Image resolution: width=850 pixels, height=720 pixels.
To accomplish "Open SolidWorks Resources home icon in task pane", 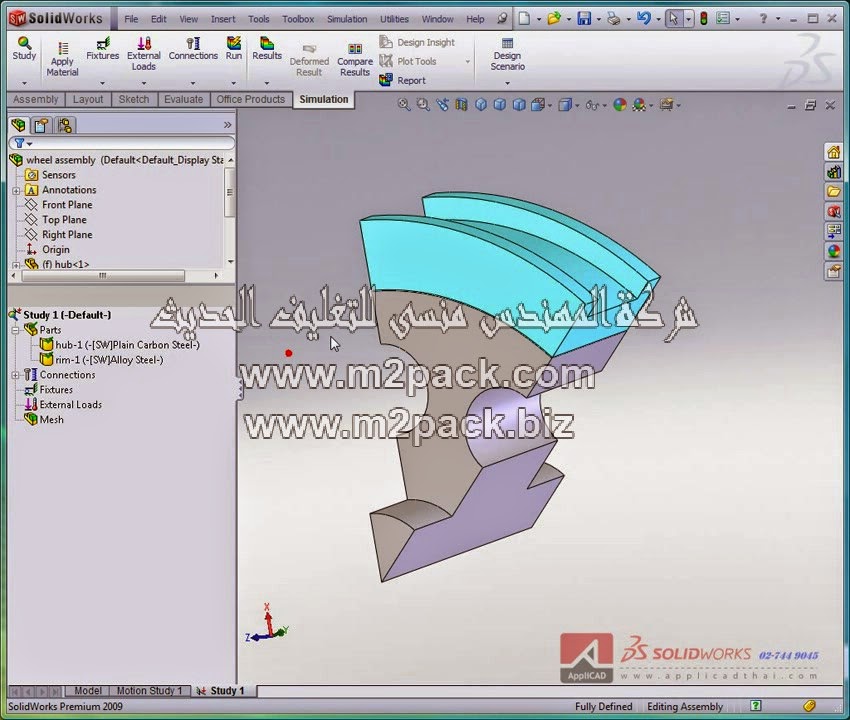I will click(834, 152).
